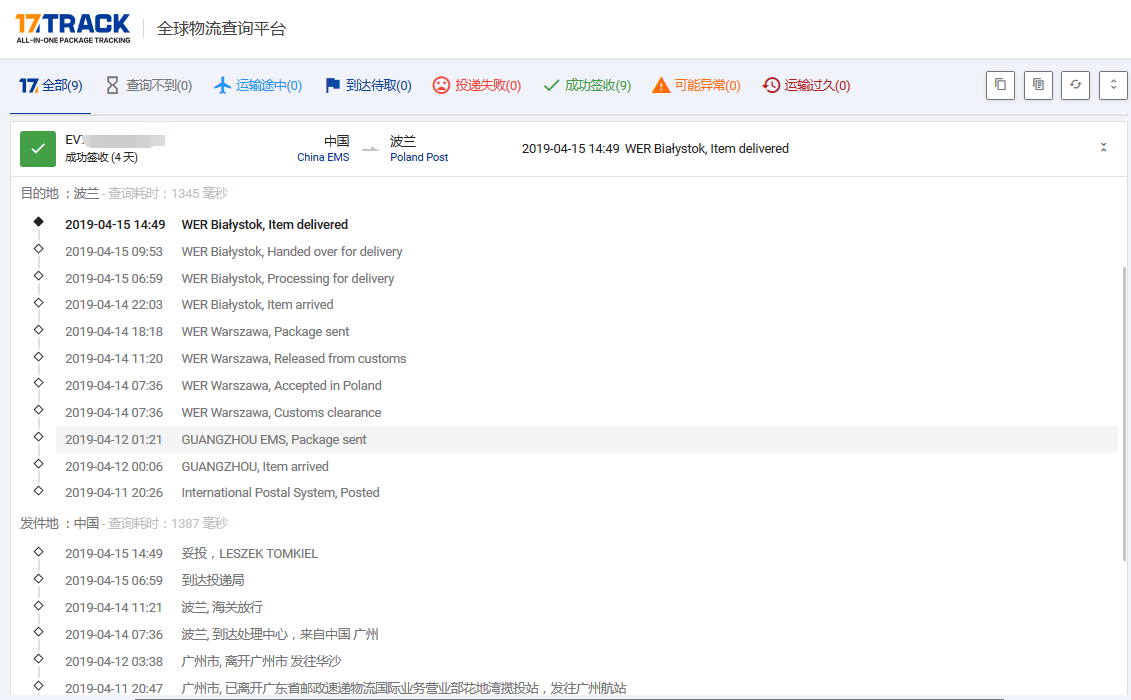Click the refresh all tracking results icon
This screenshot has width=1131, height=700.
pyautogui.click(x=1075, y=85)
